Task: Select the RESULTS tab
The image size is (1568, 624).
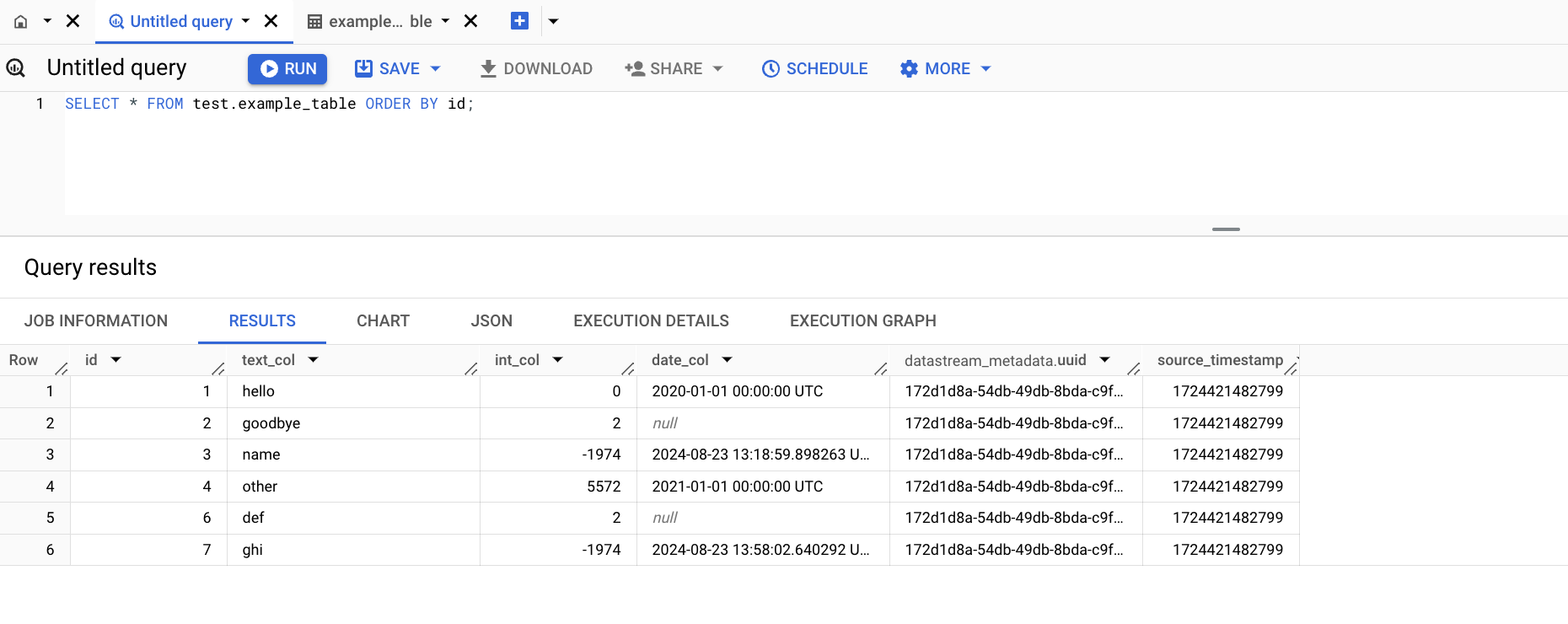Action: 262,321
